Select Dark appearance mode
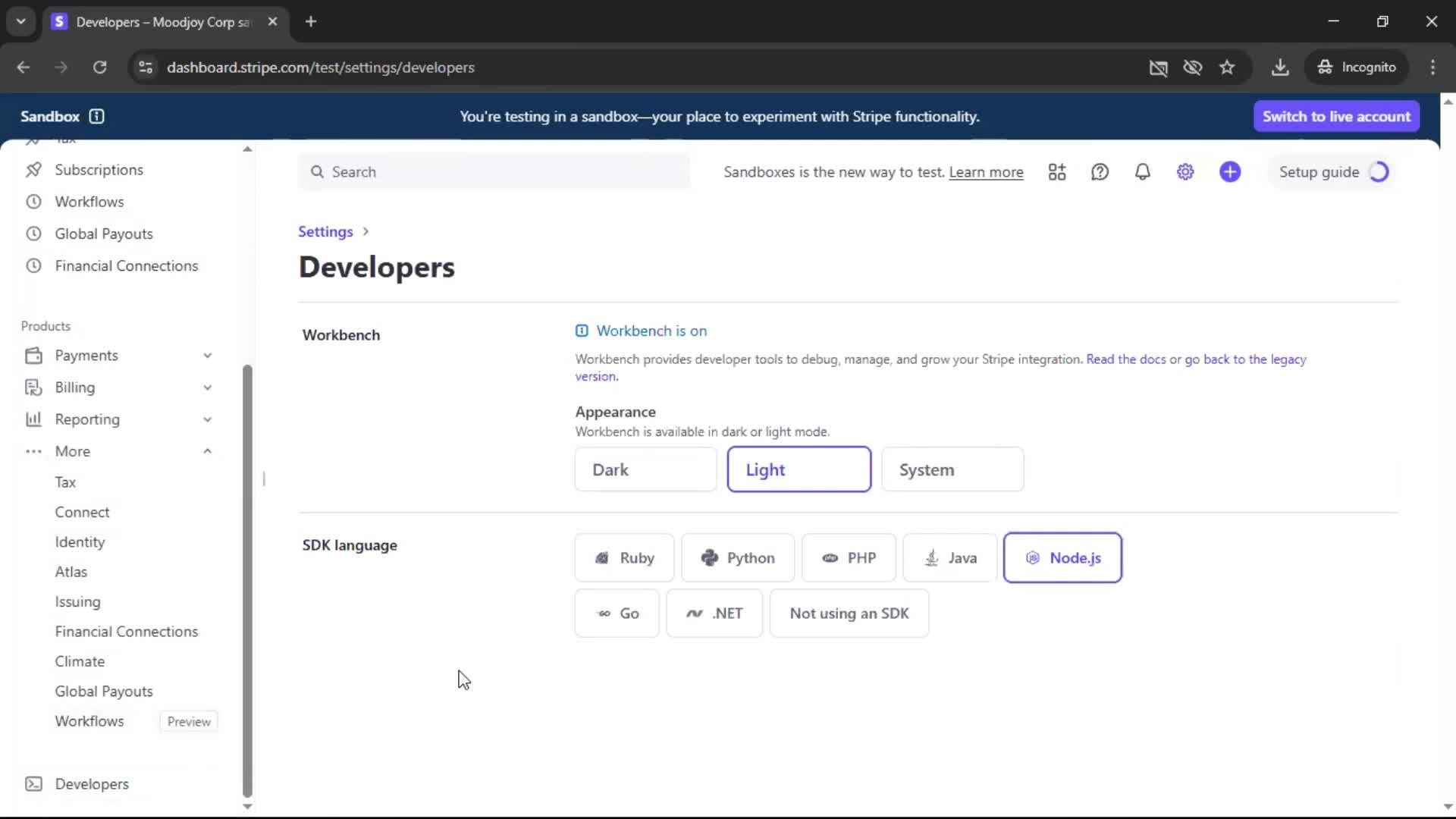The width and height of the screenshot is (1456, 819). click(645, 469)
